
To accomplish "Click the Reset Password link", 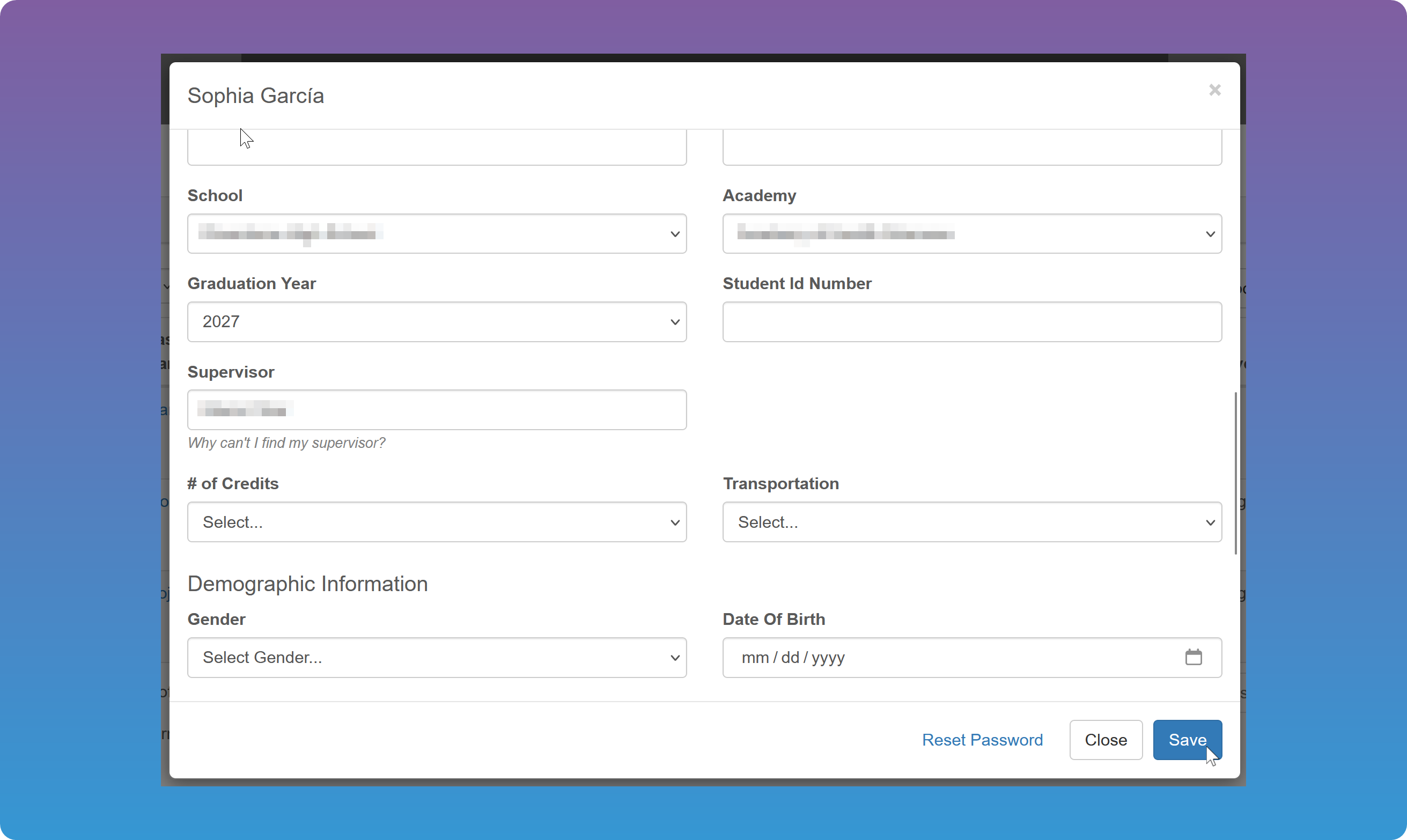I will point(982,740).
